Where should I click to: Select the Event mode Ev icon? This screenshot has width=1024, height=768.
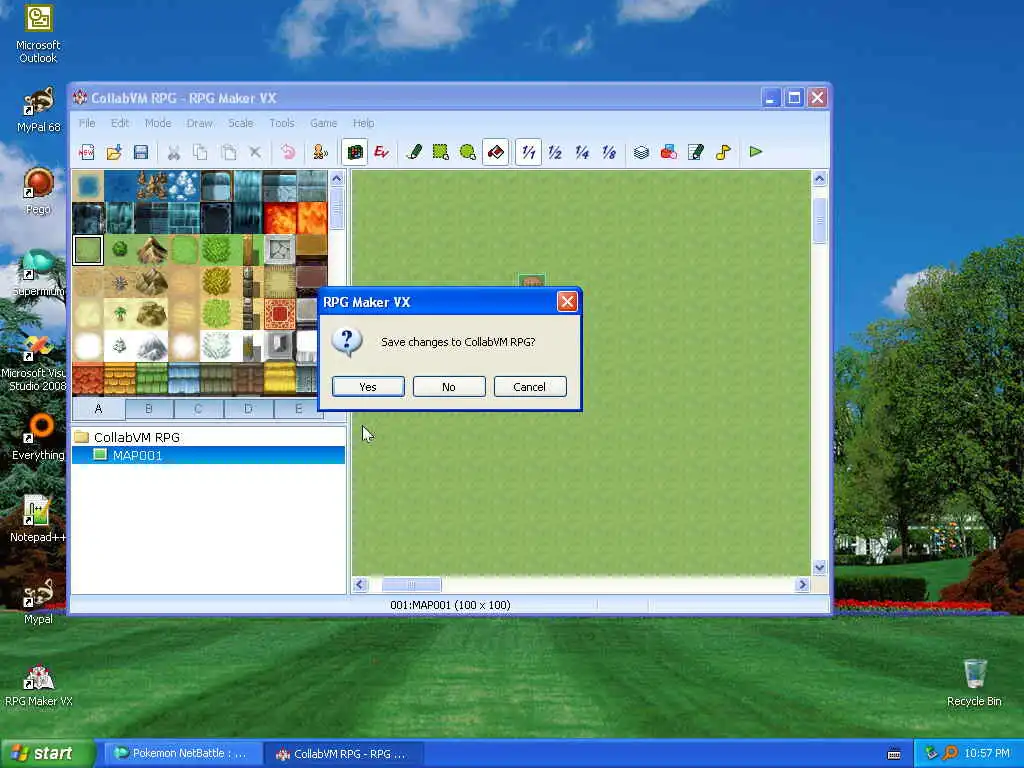pyautogui.click(x=381, y=152)
